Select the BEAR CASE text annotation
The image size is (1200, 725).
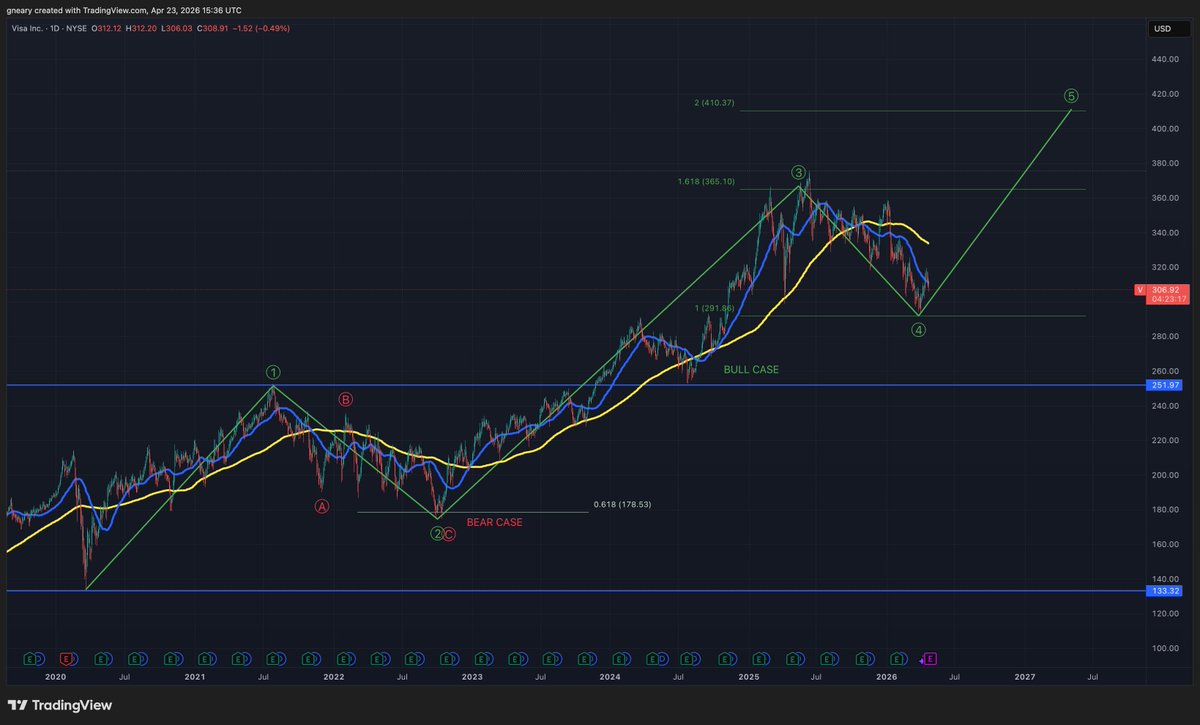click(494, 522)
